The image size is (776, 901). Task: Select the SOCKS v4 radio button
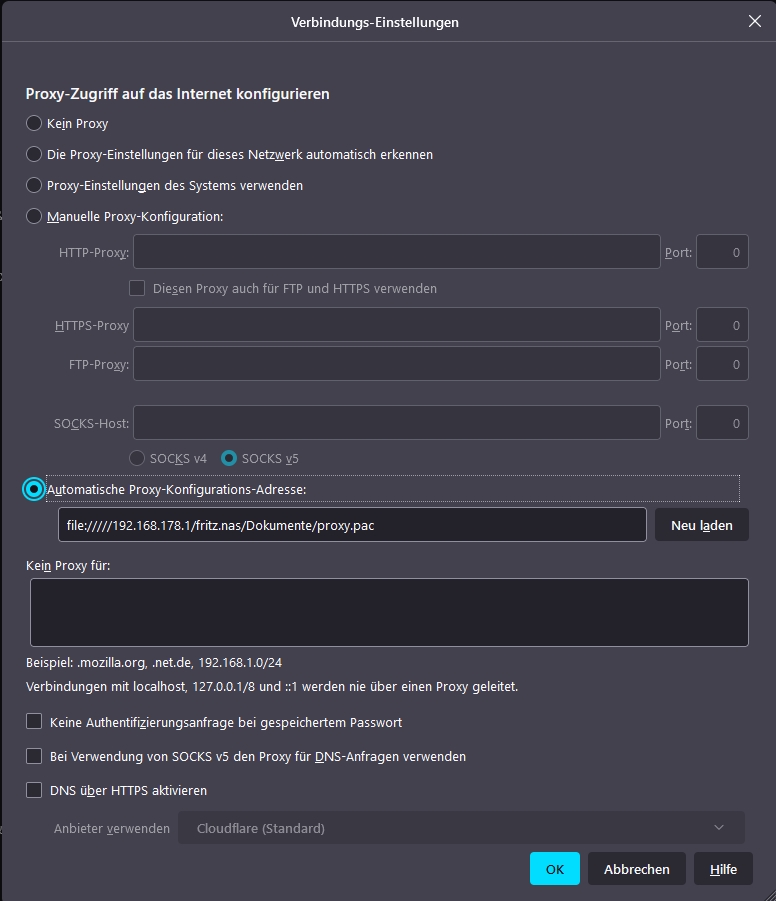pos(137,458)
